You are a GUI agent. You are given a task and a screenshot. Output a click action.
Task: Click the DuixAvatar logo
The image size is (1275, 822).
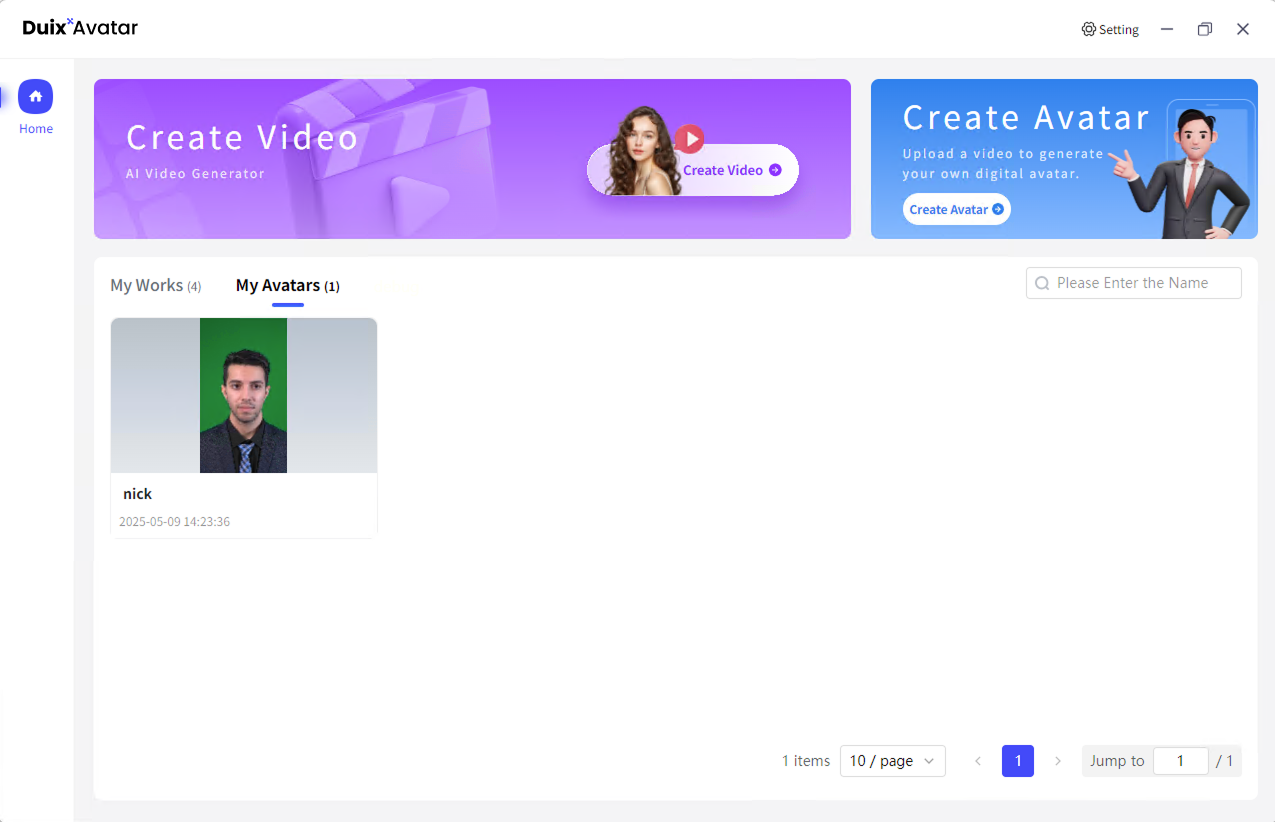[x=80, y=28]
